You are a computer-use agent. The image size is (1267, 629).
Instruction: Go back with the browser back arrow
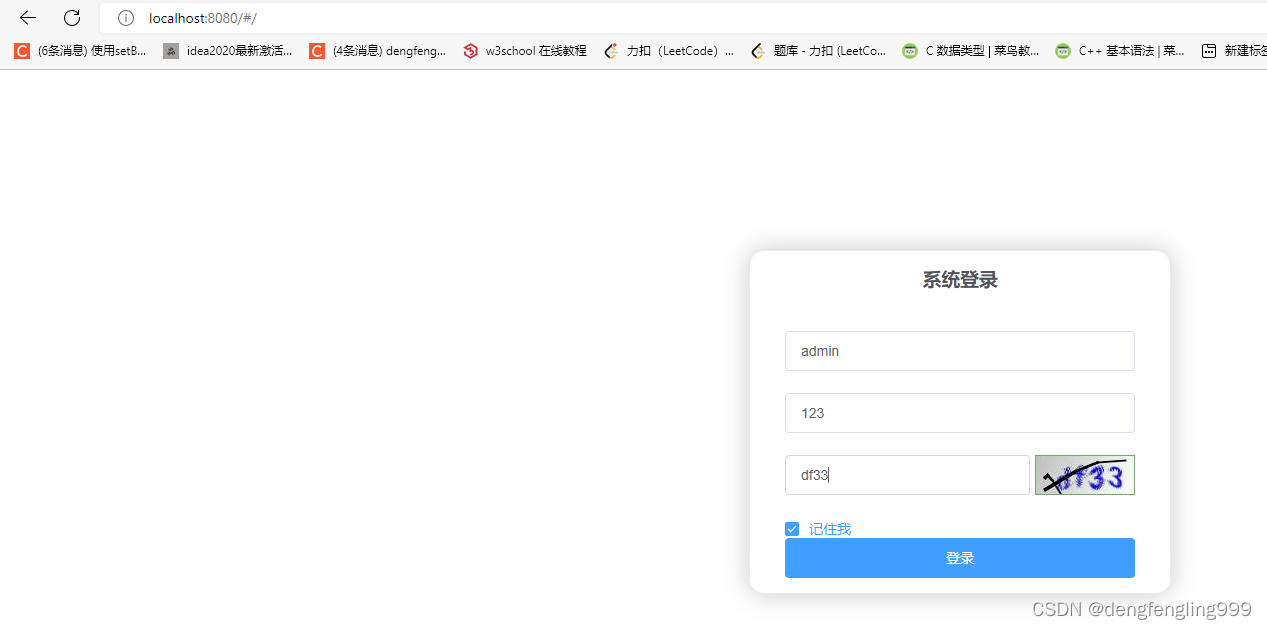coord(28,18)
